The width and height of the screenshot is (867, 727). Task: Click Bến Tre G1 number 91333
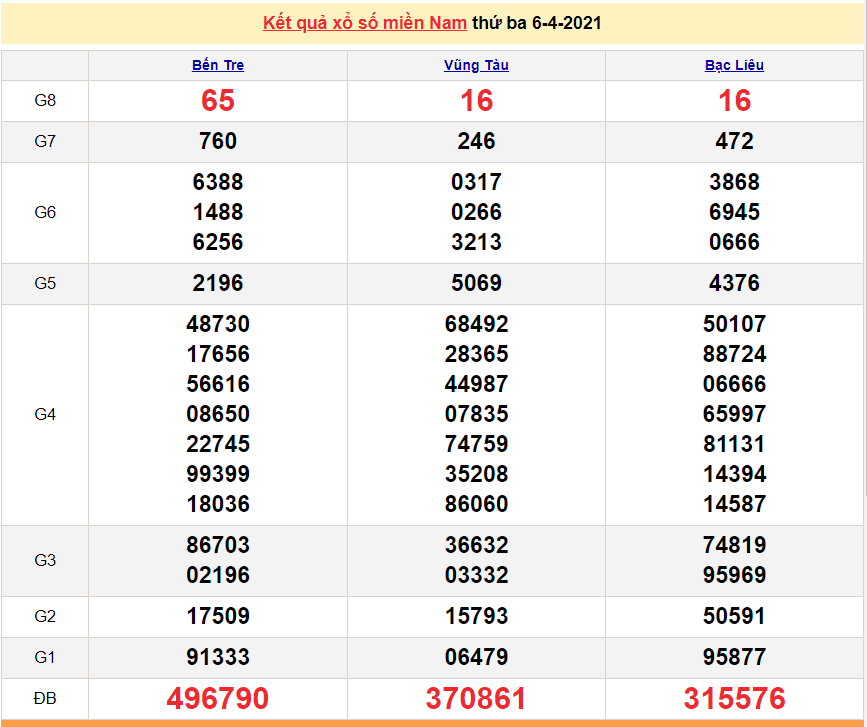click(218, 657)
